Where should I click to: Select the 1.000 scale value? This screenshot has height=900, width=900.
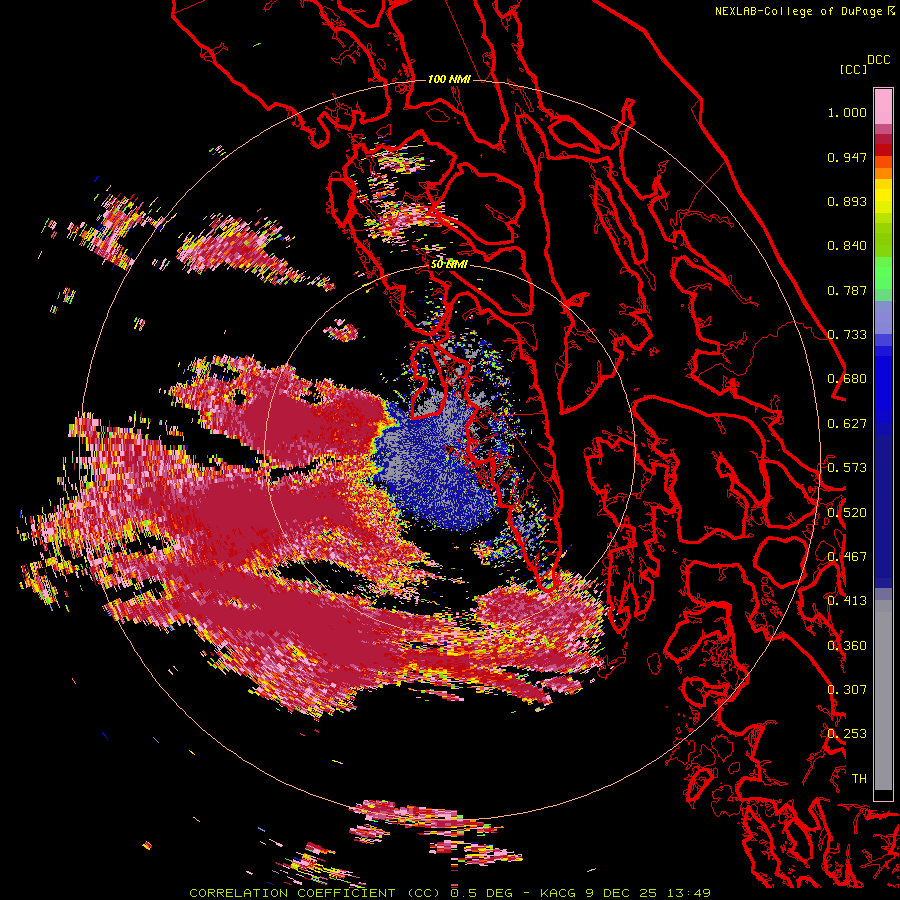(x=847, y=112)
